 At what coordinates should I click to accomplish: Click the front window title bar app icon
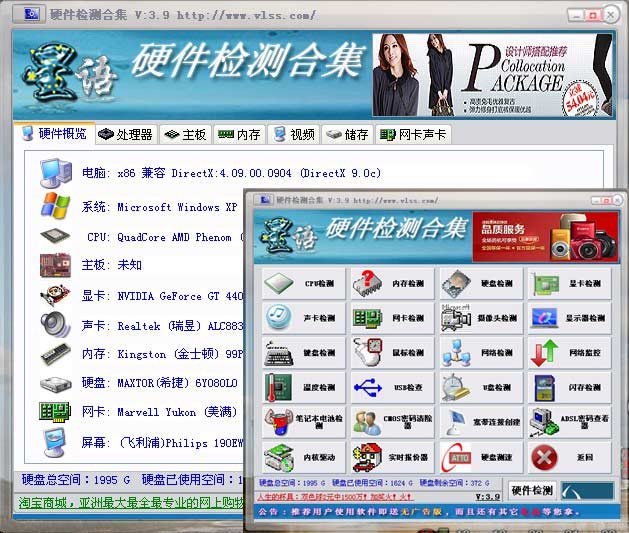265,199
